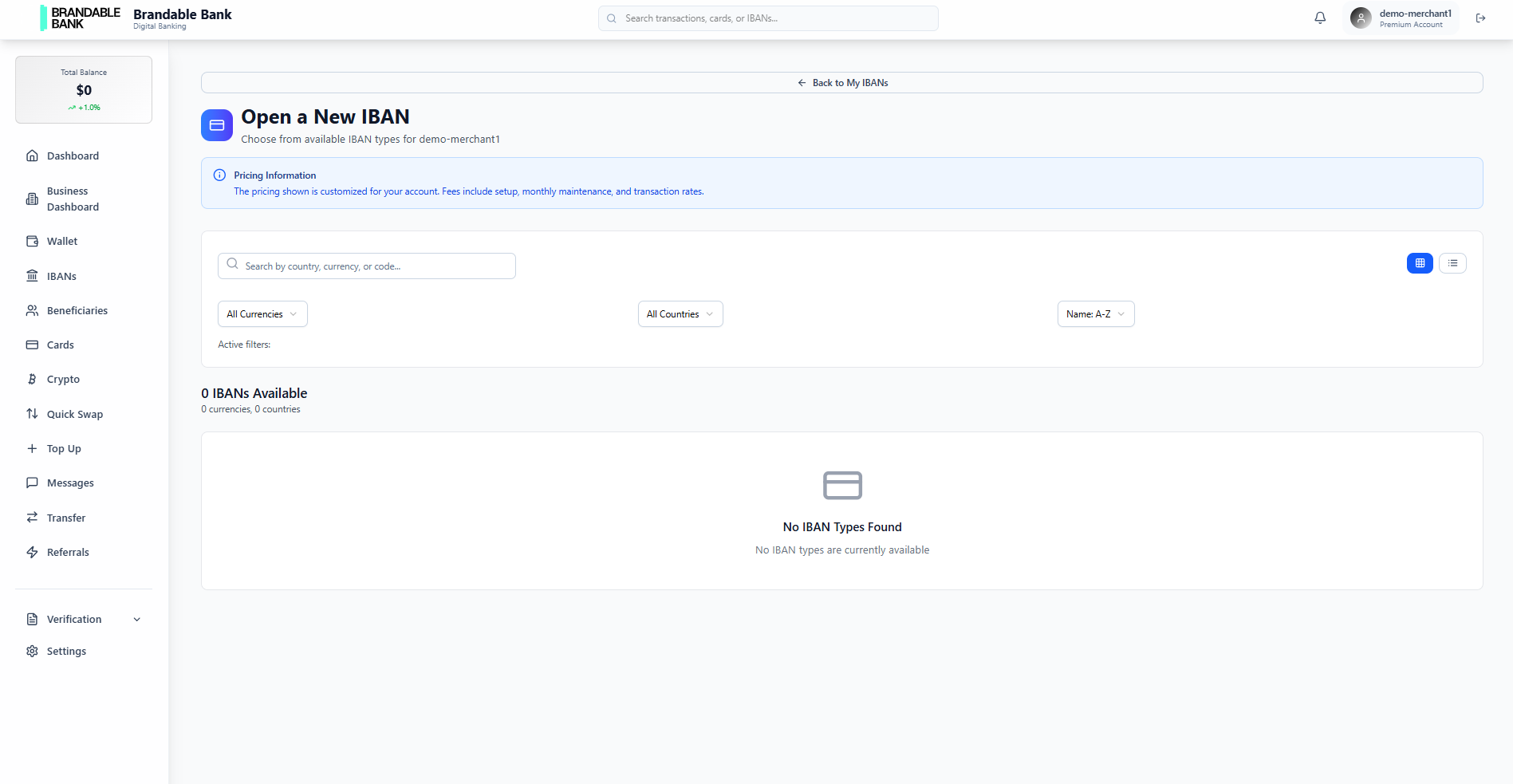Open the Dashboard section

click(x=73, y=156)
